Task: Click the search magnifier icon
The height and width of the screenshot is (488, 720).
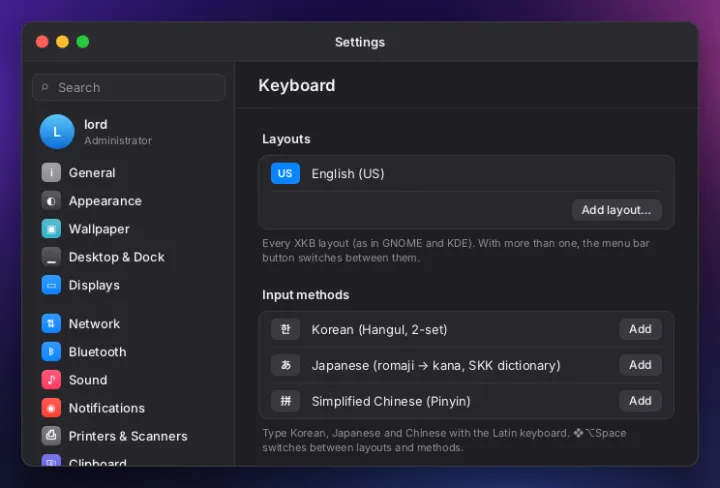Action: pos(45,87)
